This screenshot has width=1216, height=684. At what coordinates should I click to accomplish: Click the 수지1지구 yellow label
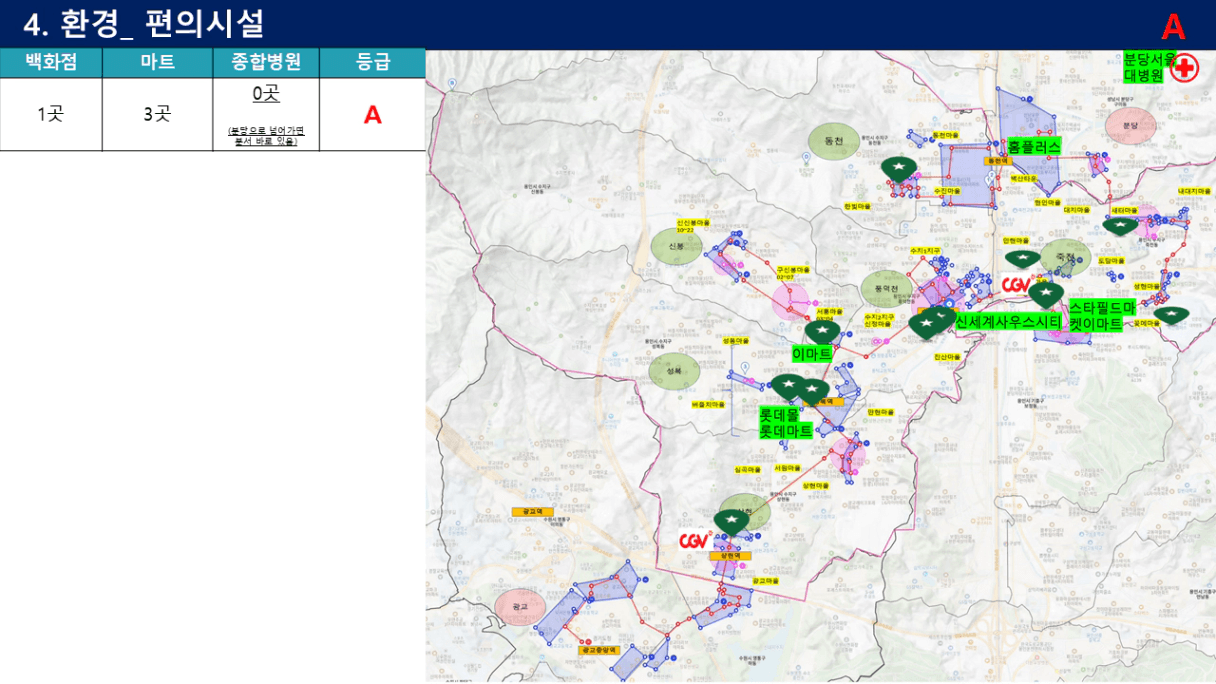[x=925, y=250]
